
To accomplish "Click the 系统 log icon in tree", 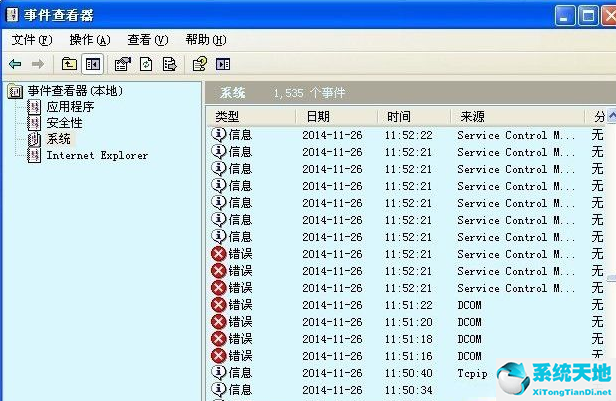I will pyautogui.click(x=34, y=139).
